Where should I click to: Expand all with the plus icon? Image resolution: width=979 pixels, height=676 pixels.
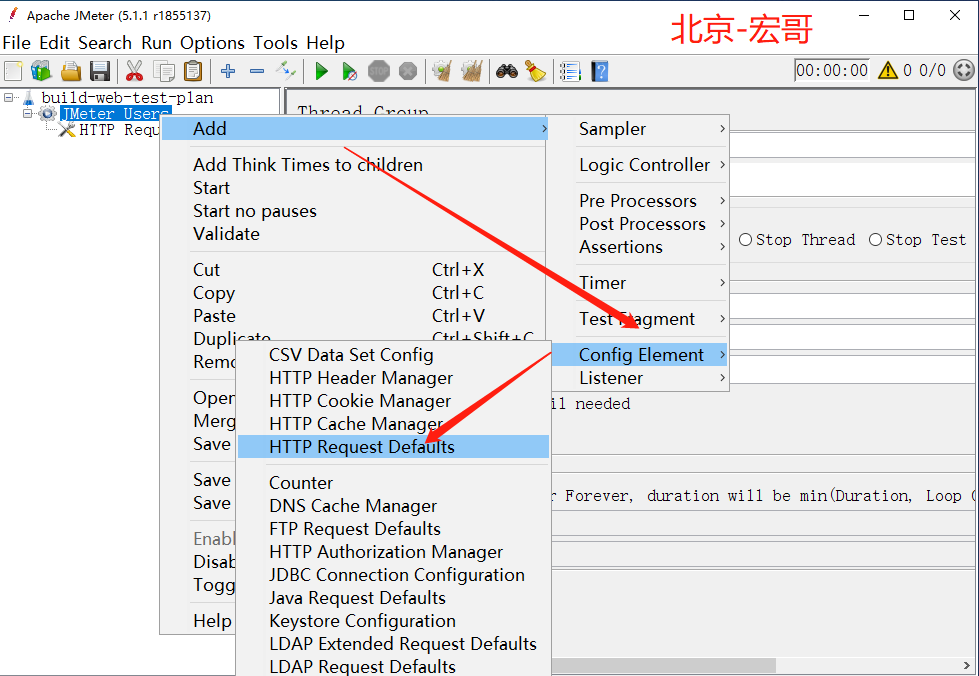click(x=228, y=71)
